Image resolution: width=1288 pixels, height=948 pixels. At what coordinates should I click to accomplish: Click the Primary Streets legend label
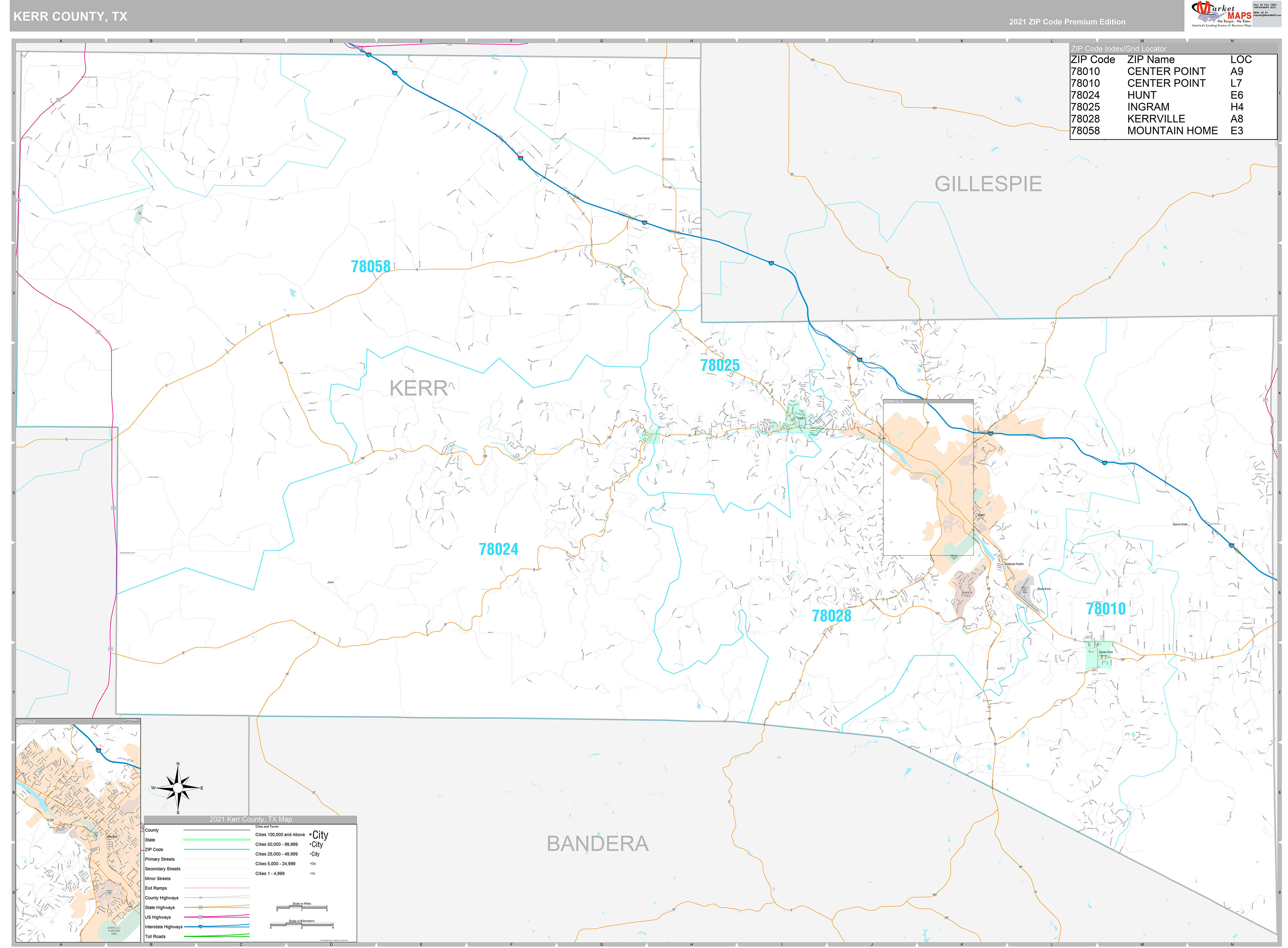159,859
